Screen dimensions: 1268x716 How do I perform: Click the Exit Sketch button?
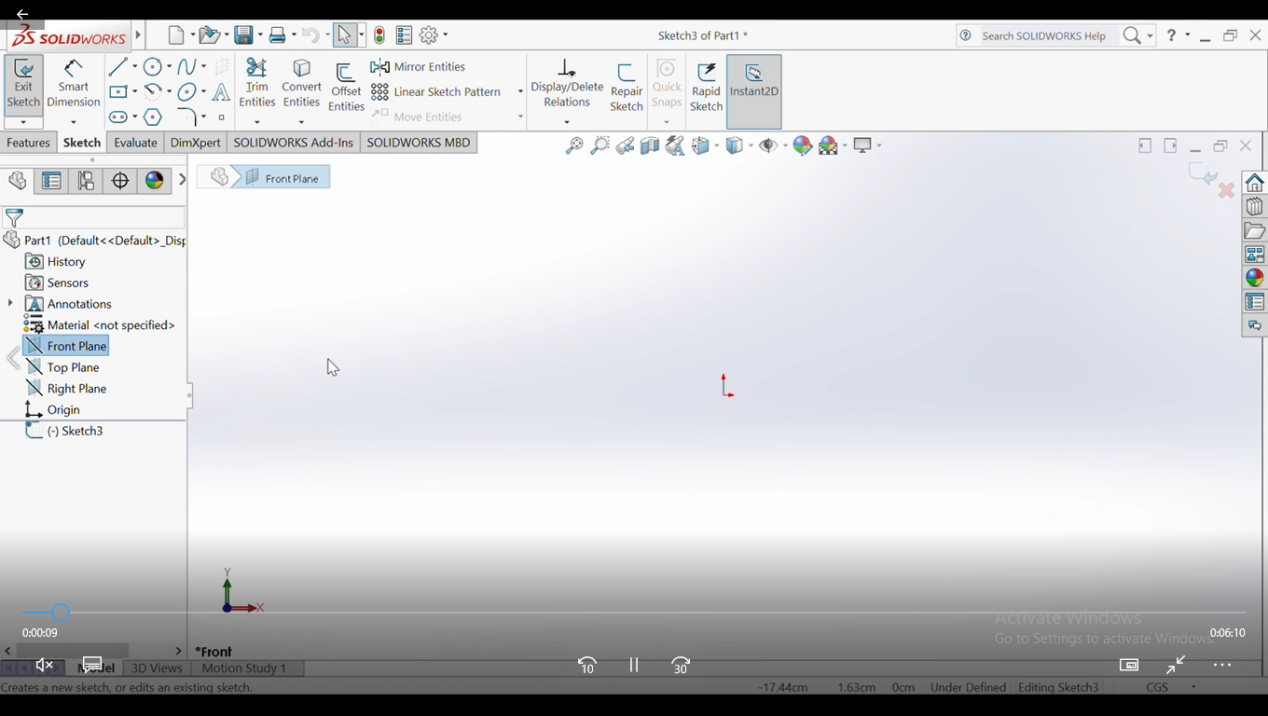(23, 85)
